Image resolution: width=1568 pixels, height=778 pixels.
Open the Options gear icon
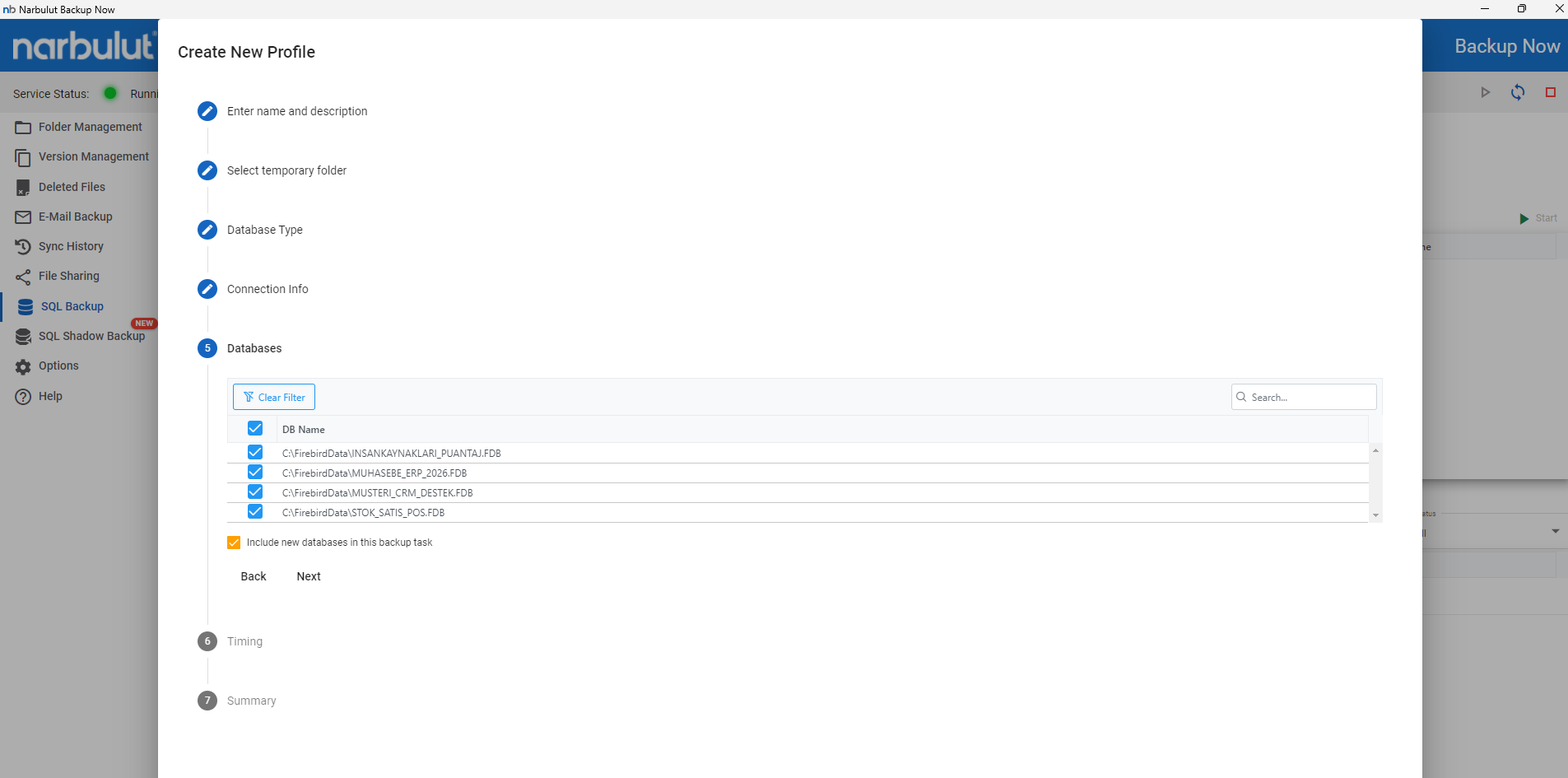click(x=23, y=366)
